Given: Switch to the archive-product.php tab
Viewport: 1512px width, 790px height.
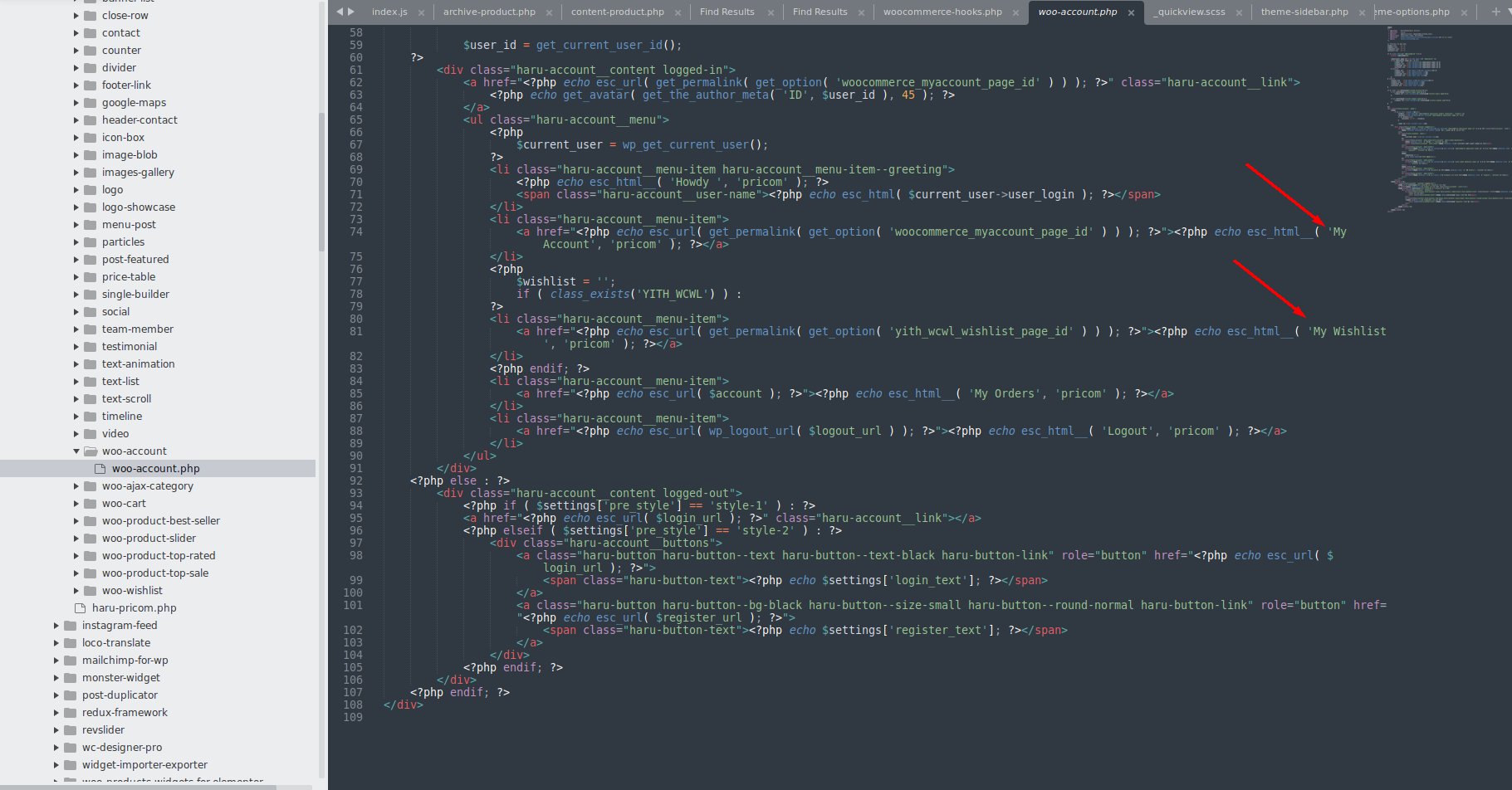Looking at the screenshot, I should pos(489,12).
